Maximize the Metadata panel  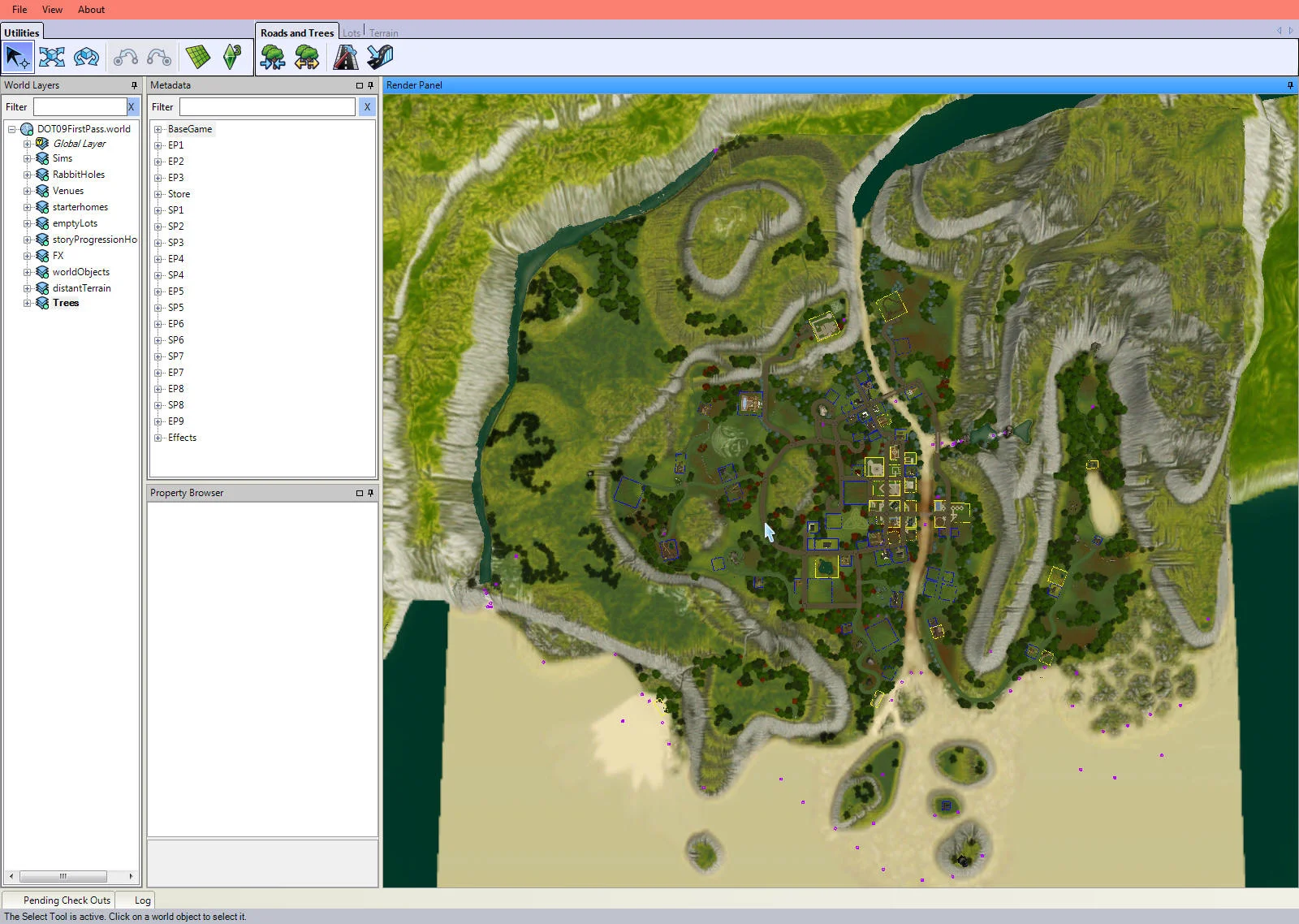point(359,85)
